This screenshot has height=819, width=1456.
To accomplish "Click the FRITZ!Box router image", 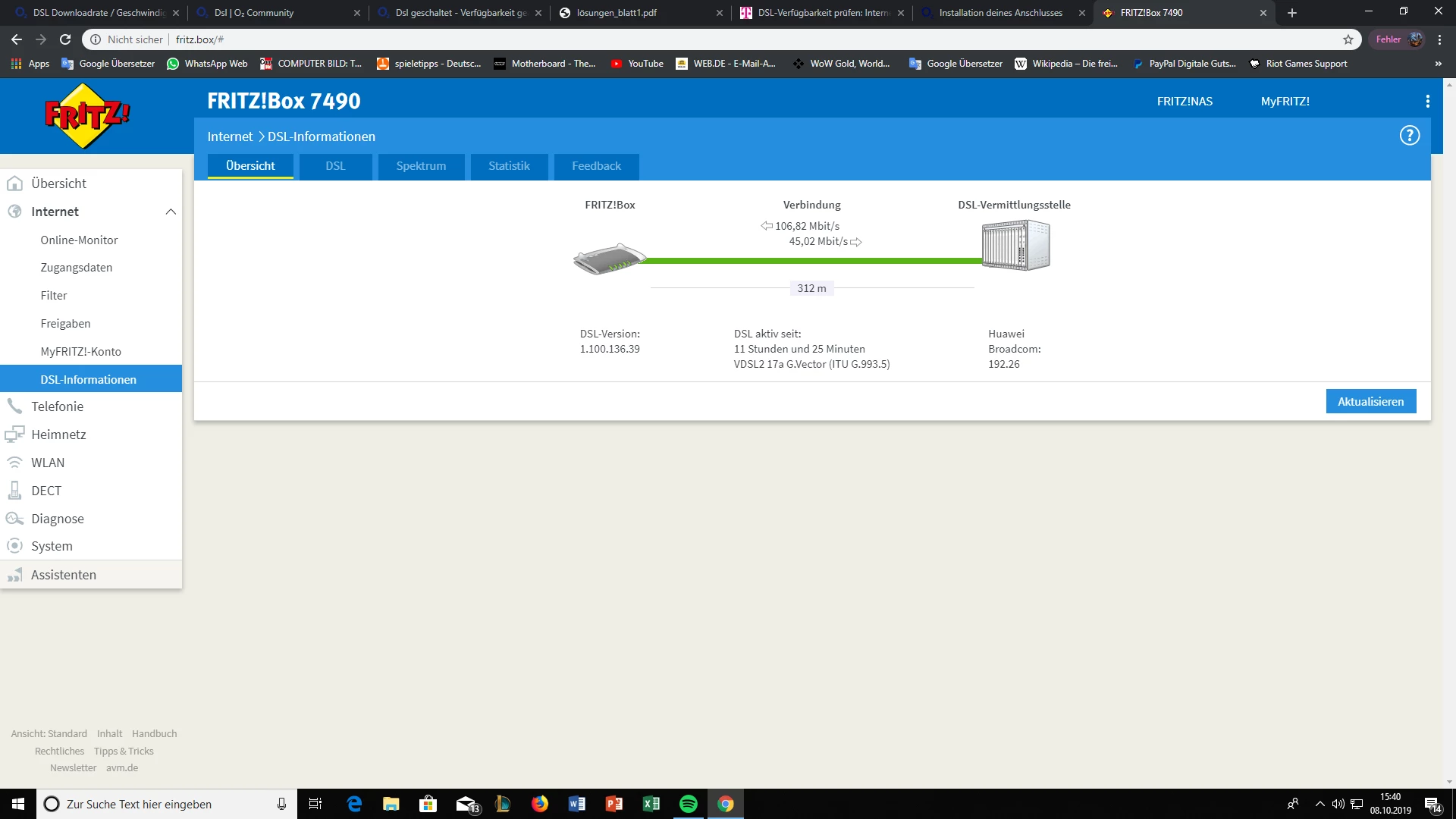I will 610,259.
